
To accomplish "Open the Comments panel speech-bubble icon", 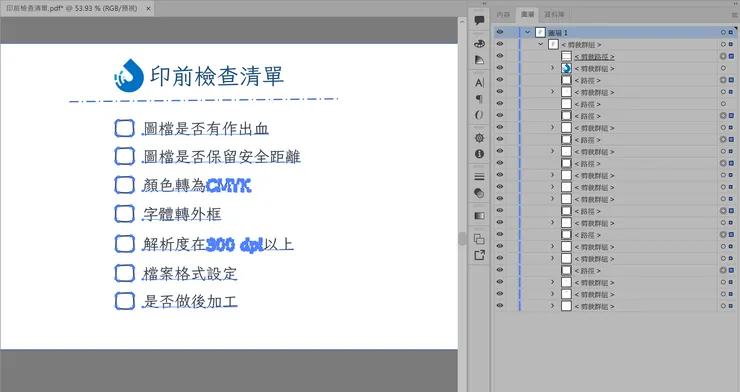I will pyautogui.click(x=479, y=20).
